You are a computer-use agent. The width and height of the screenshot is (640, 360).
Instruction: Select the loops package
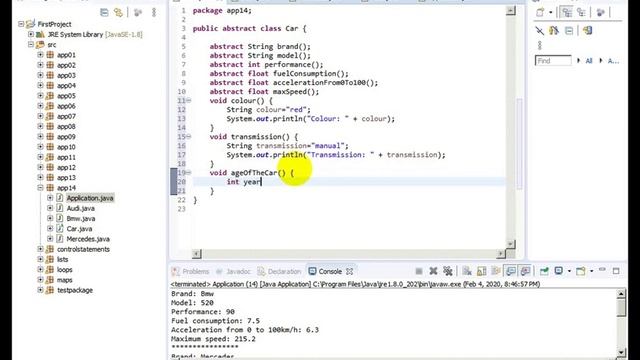(64, 270)
